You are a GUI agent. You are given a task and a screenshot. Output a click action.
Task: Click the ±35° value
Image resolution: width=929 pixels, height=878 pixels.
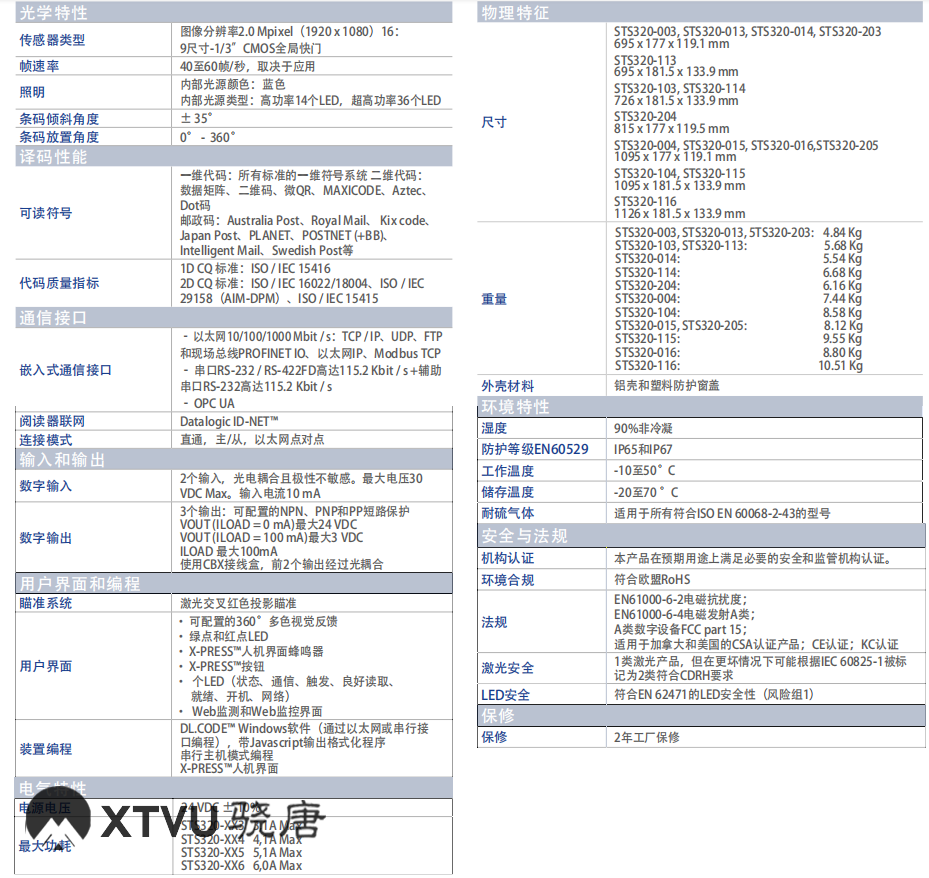click(x=196, y=118)
